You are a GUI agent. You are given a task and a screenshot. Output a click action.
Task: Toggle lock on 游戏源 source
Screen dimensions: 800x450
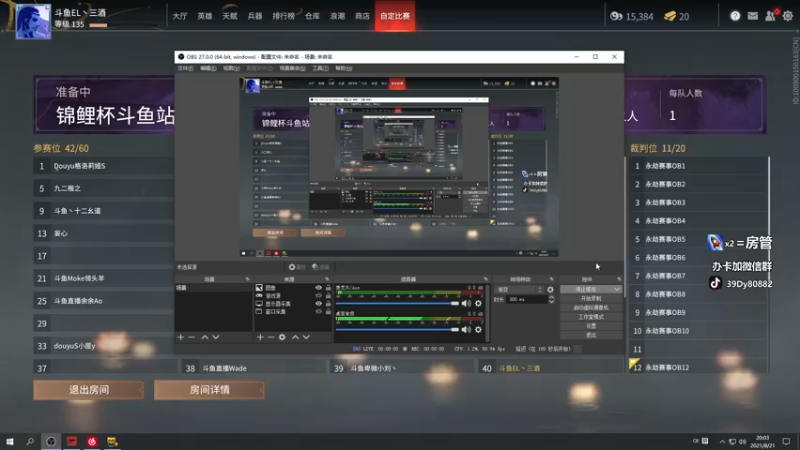(328, 296)
